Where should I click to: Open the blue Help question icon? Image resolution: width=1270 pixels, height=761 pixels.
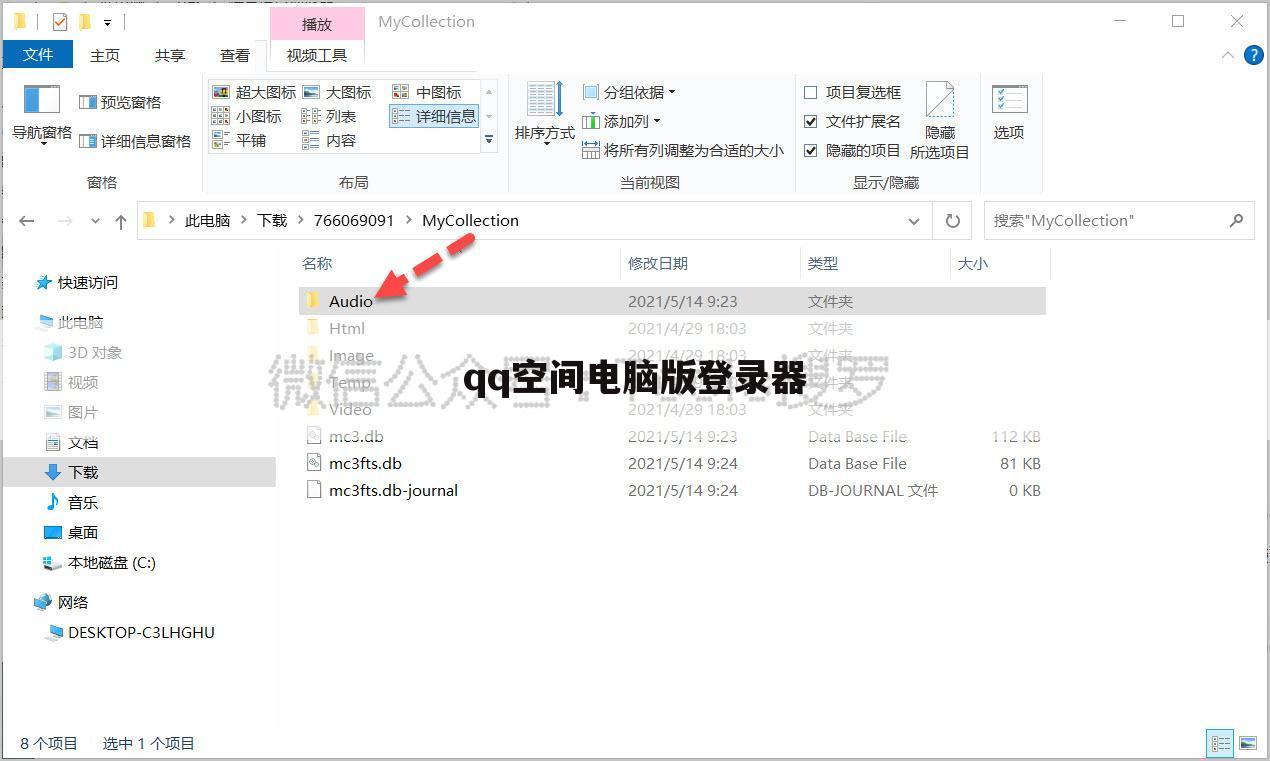tap(1253, 55)
